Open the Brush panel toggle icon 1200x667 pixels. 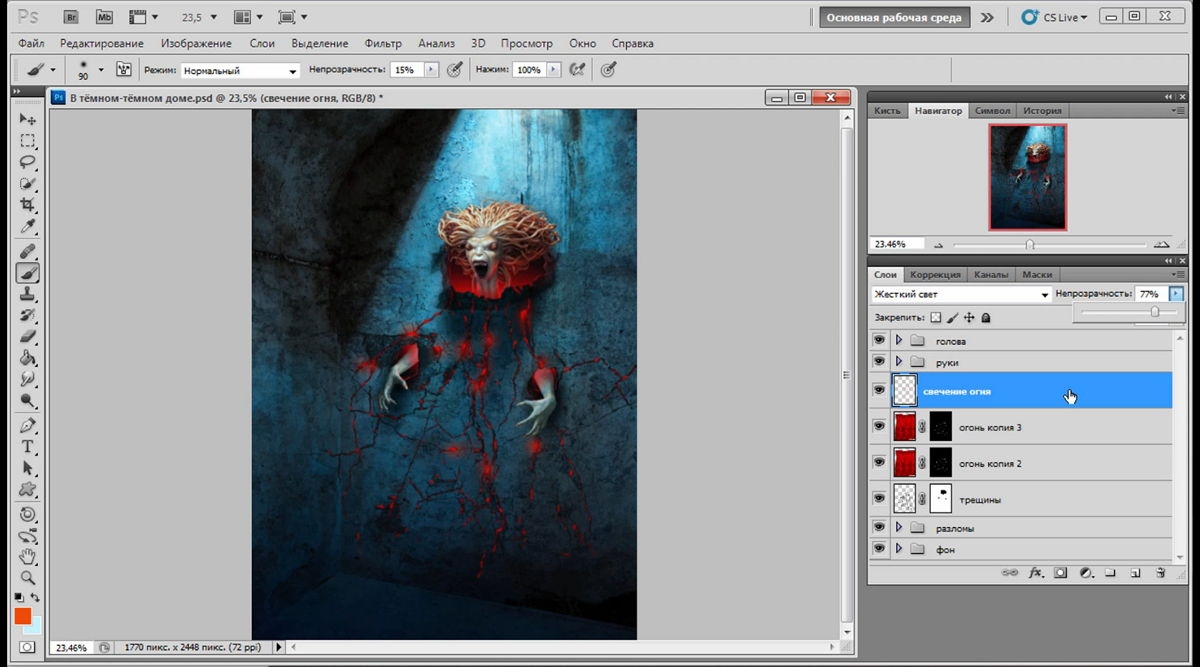[124, 70]
